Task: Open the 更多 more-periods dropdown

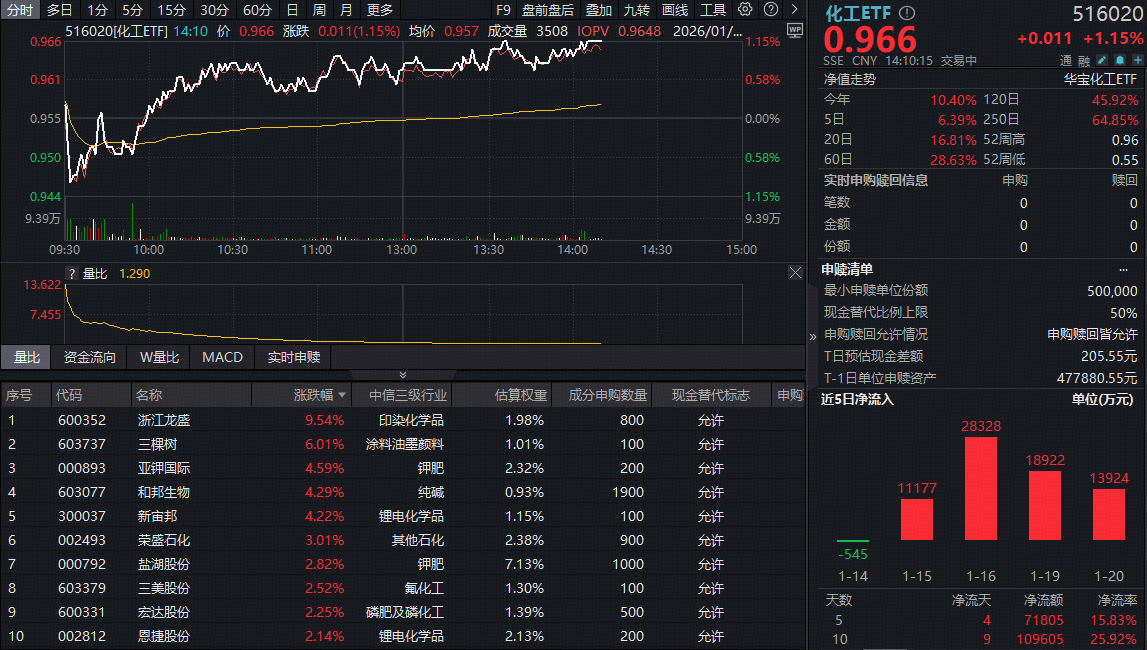Action: 377,10
